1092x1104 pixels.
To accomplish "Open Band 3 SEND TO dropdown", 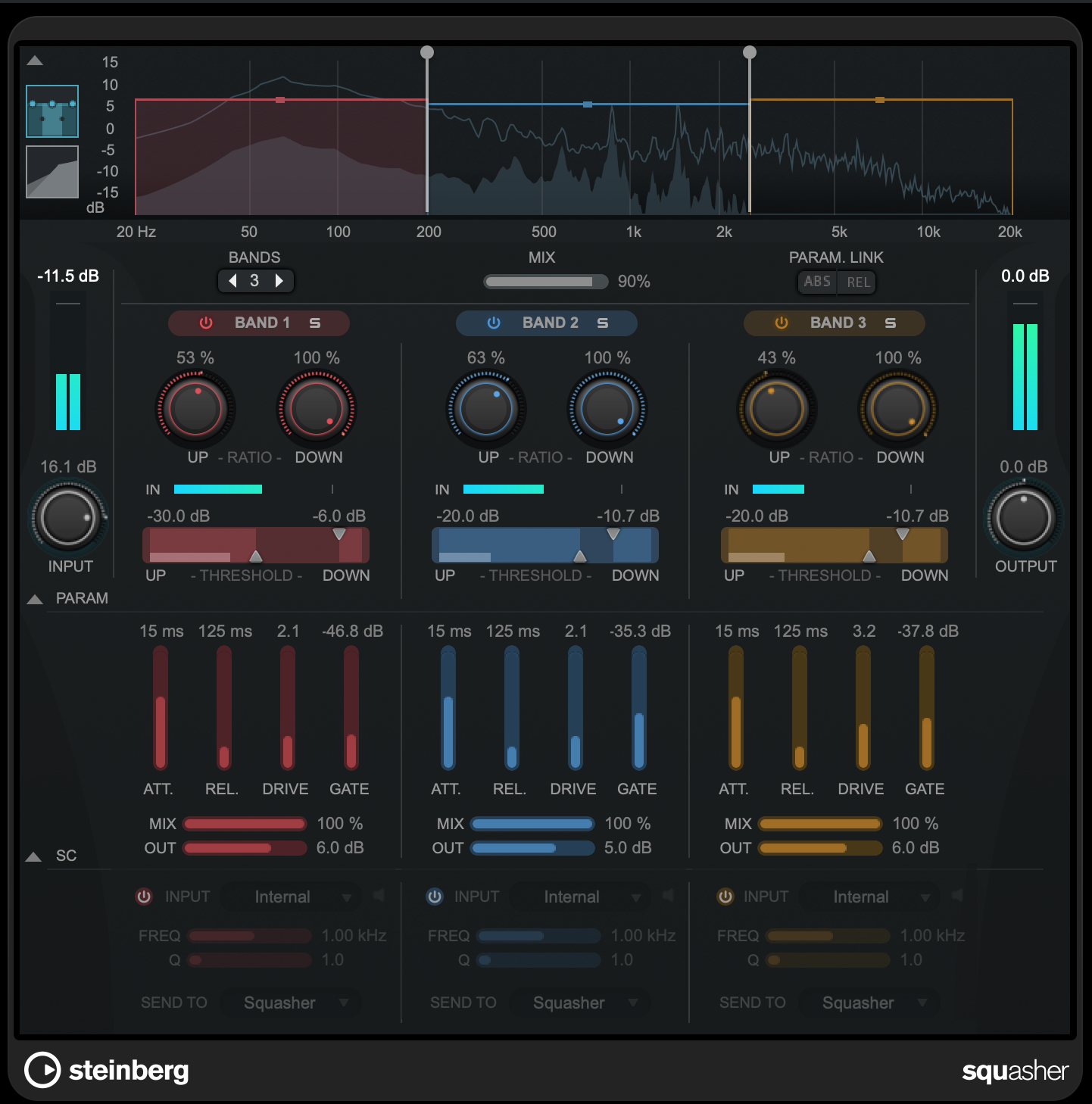I will pyautogui.click(x=869, y=1003).
